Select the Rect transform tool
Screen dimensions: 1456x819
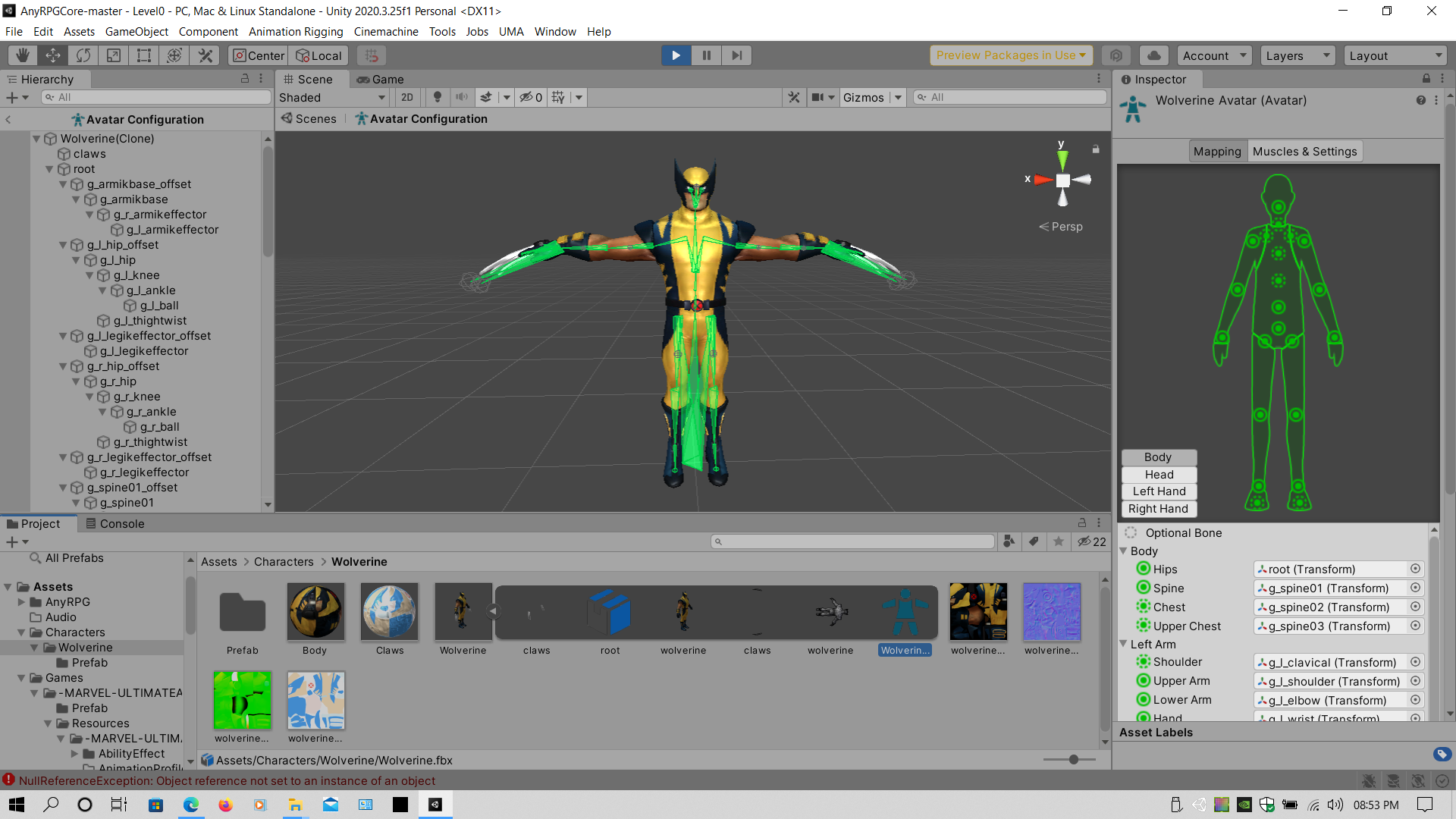(143, 55)
